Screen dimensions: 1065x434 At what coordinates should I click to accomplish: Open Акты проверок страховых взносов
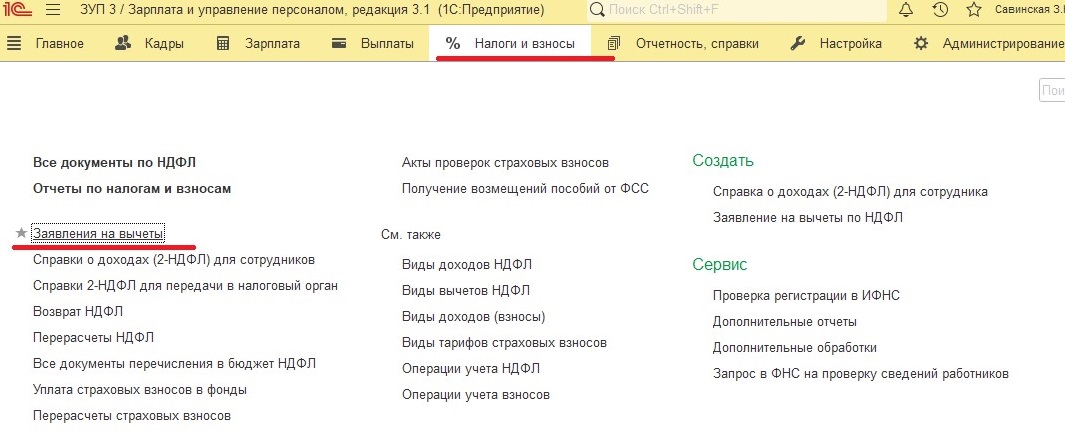[x=505, y=163]
